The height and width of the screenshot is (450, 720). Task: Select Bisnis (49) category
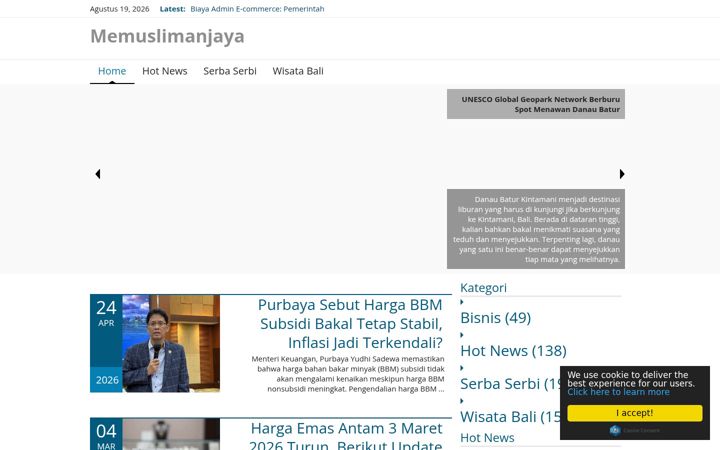(x=495, y=318)
